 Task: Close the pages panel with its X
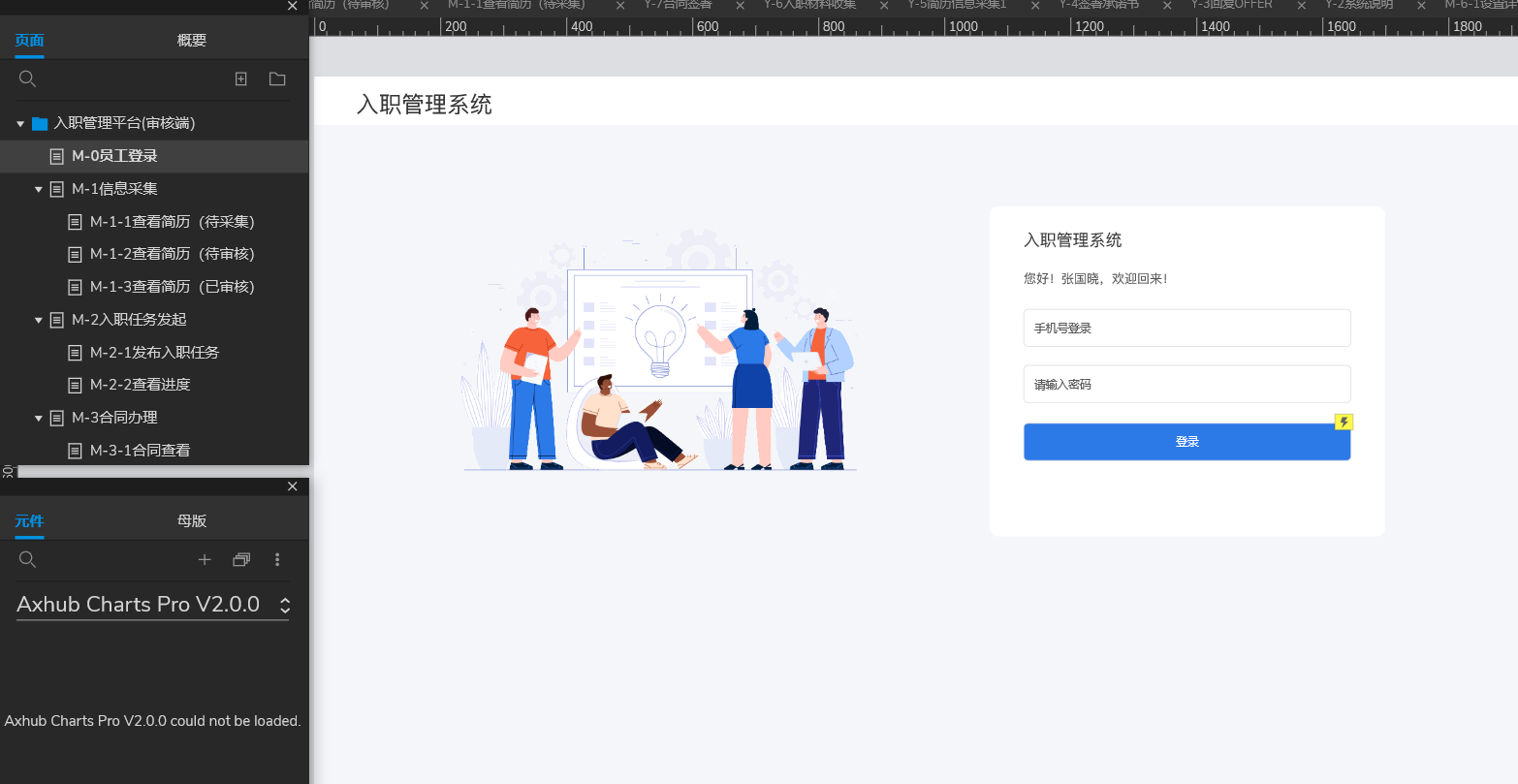[293, 6]
